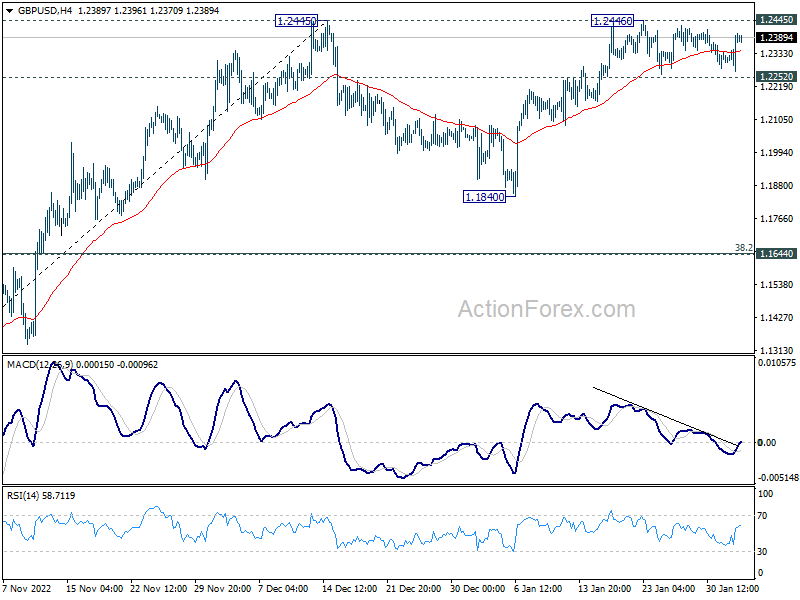This screenshot has width=800, height=600.
Task: Select the 22 Nov 12:00 time label
Action: coord(159,588)
